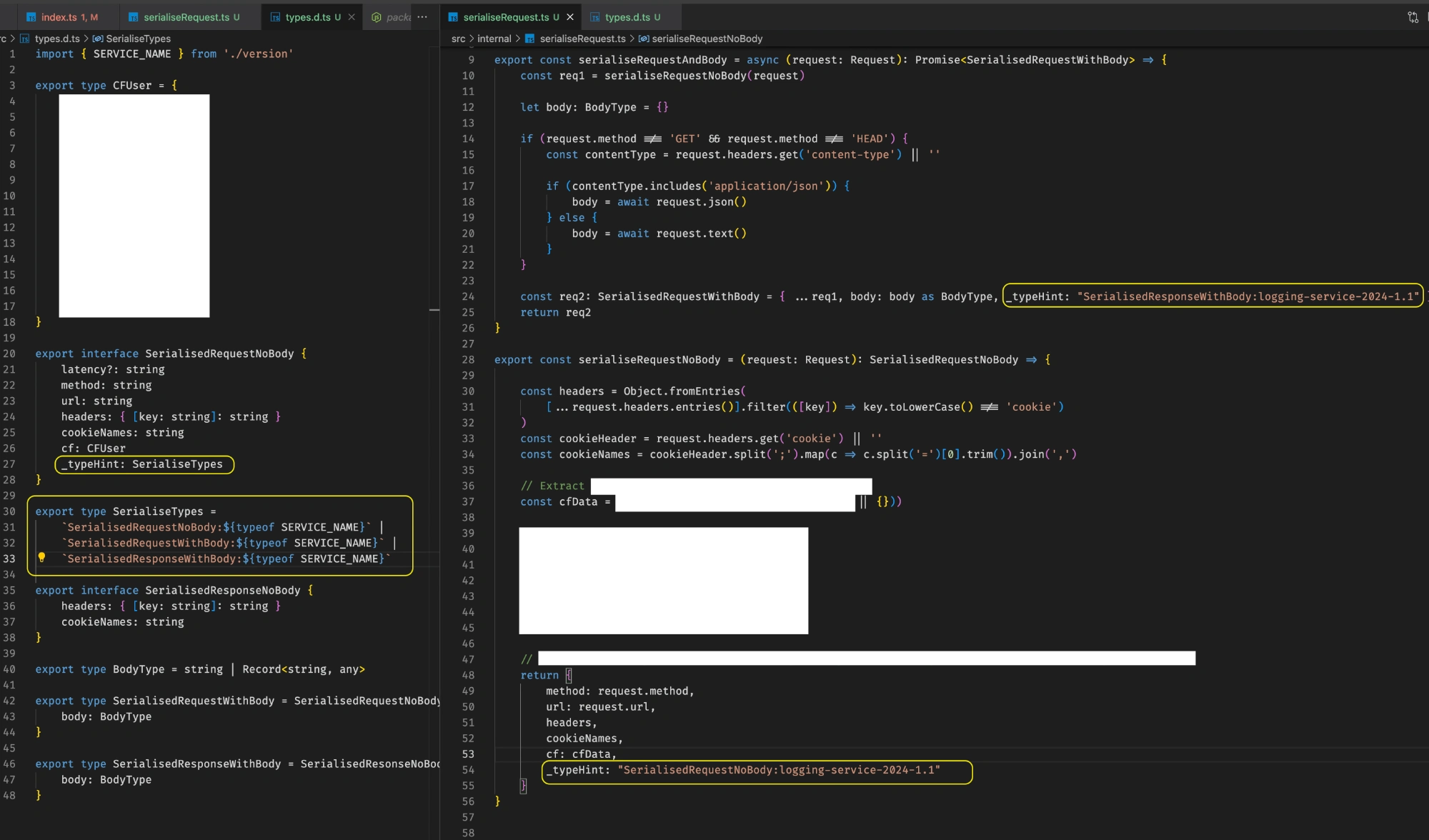The width and height of the screenshot is (1429, 840).
Task: Click "SerialisedResponseWithBody:logging-service-2024-1.1" string on line 24
Action: click(x=1248, y=296)
